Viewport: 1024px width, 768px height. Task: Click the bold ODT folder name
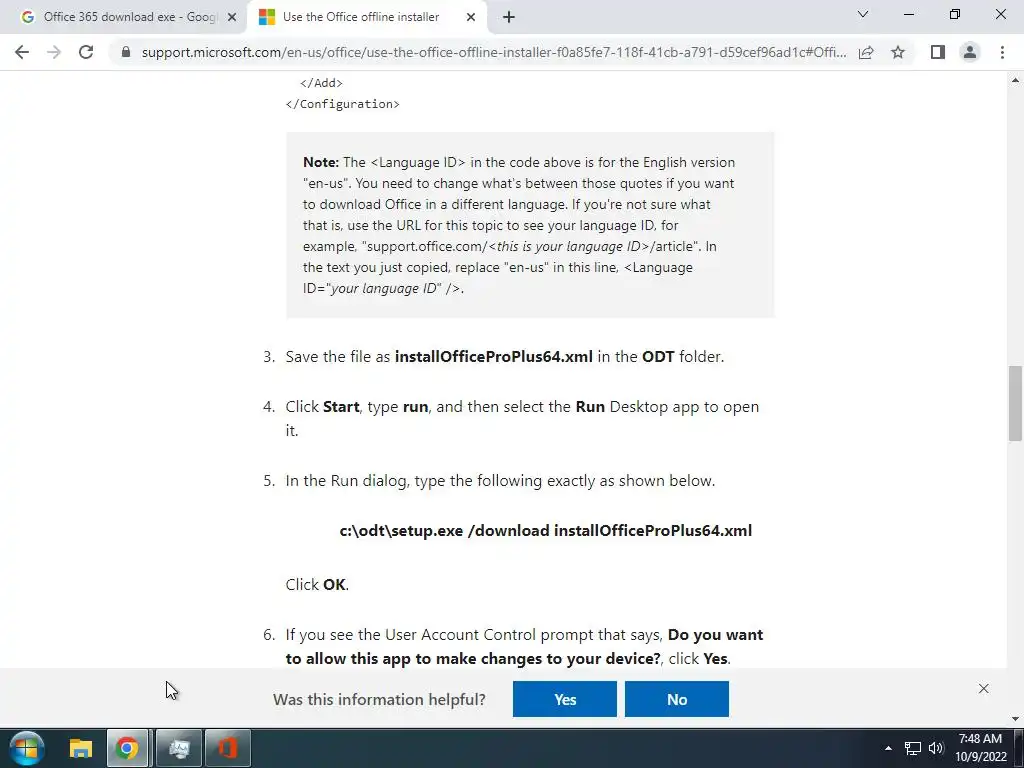click(x=658, y=357)
